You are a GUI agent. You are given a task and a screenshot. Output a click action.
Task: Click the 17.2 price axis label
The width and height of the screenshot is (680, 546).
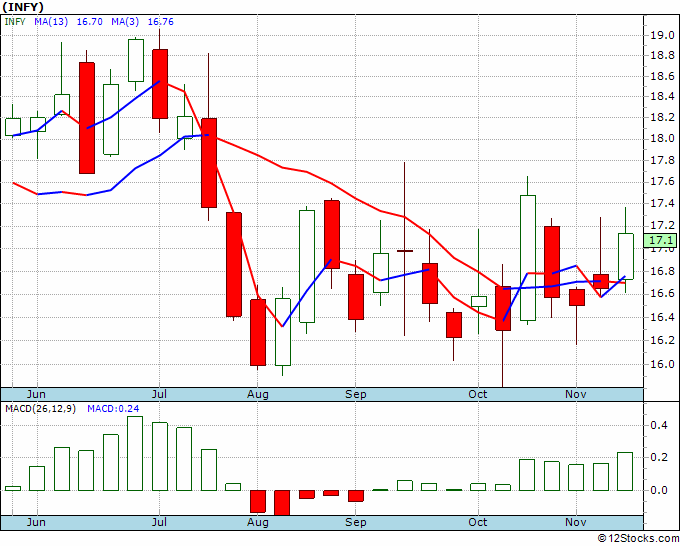coord(662,226)
